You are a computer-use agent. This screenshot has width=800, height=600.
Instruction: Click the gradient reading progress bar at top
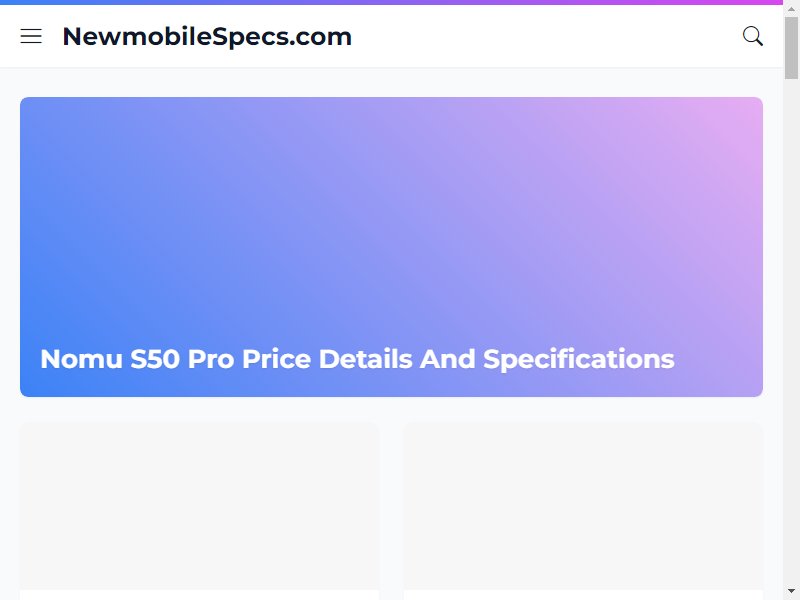pyautogui.click(x=391, y=2)
